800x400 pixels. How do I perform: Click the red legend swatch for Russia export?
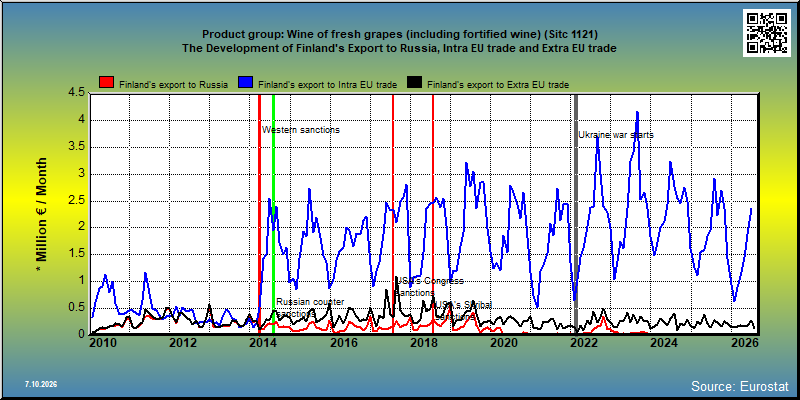click(107, 84)
